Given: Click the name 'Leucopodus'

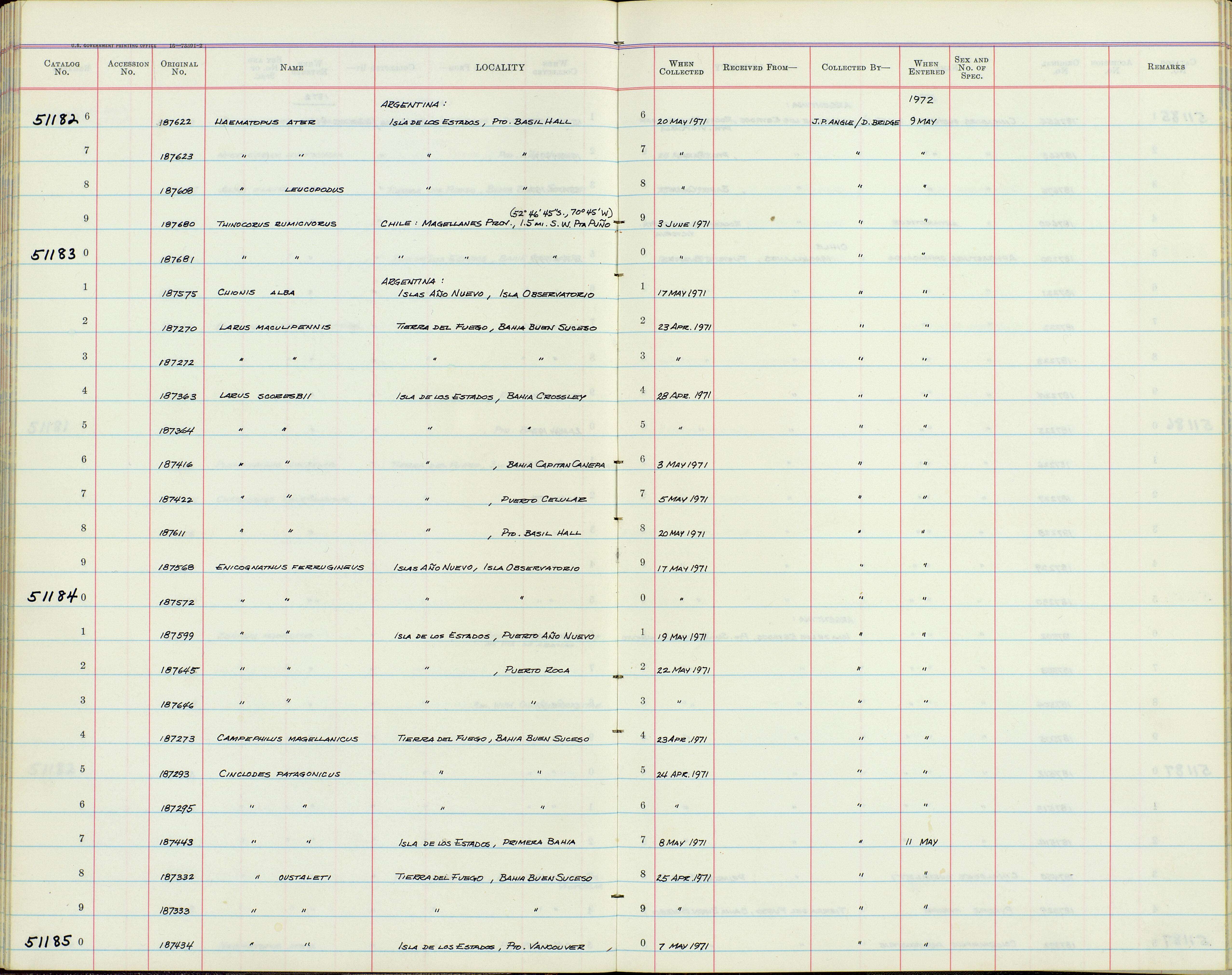Looking at the screenshot, I should click(x=314, y=190).
